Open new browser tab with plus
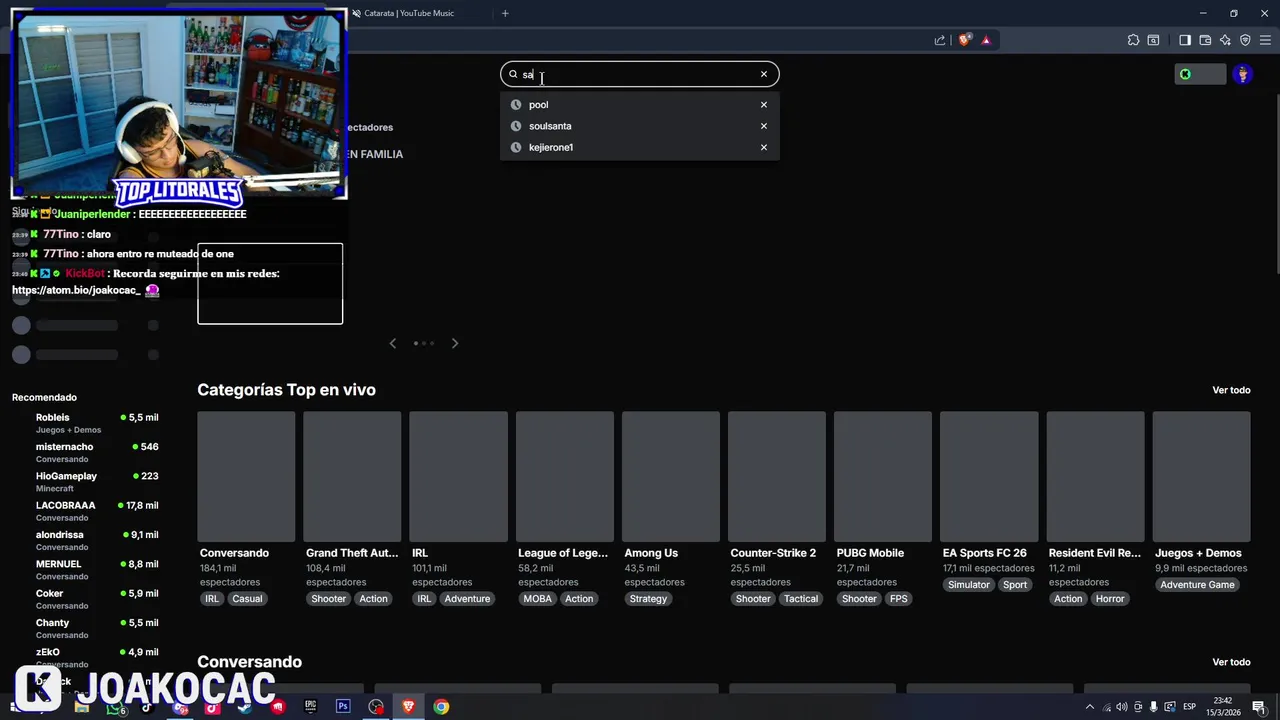Image resolution: width=1280 pixels, height=720 pixels. pyautogui.click(x=505, y=13)
